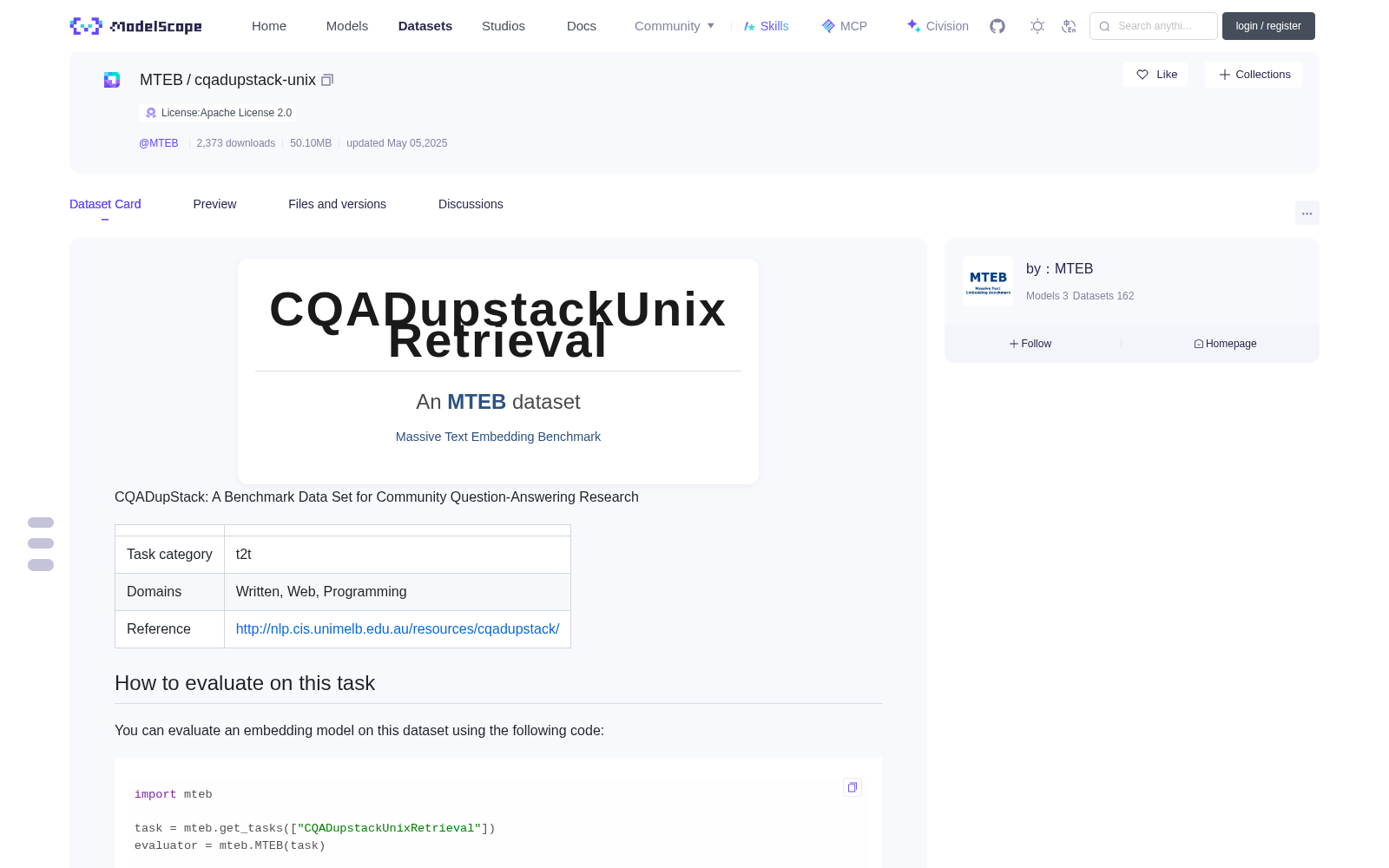The height and width of the screenshot is (868, 1389).
Task: Go to the Home page
Action: point(269,26)
